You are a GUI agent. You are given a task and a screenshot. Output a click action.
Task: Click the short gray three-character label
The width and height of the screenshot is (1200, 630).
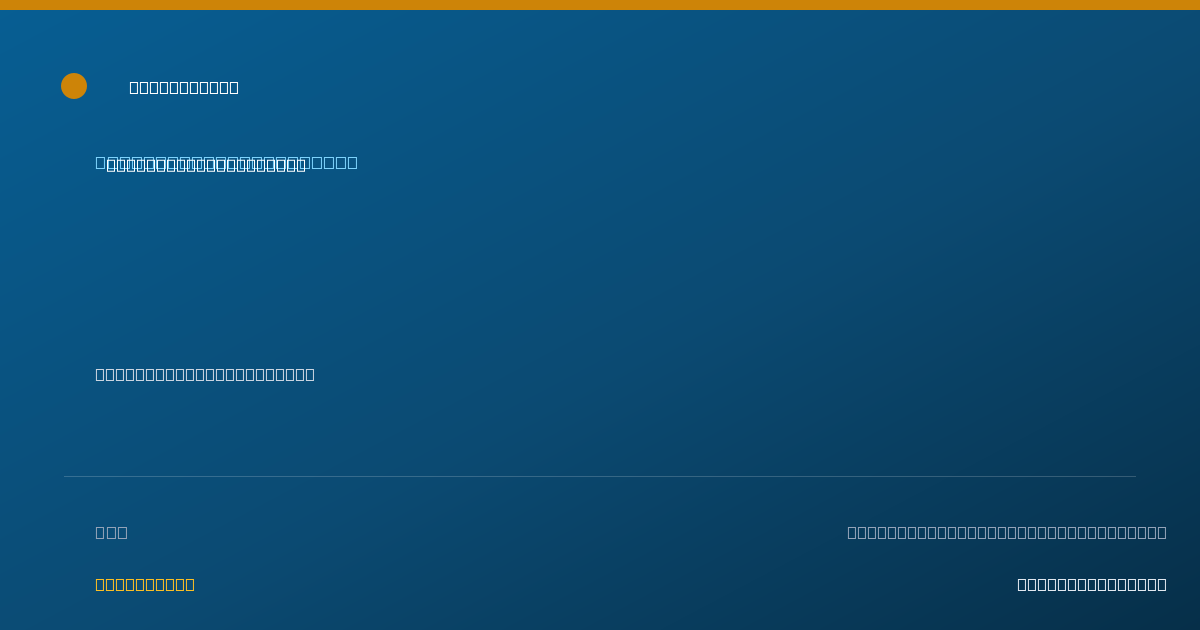pyautogui.click(x=111, y=532)
